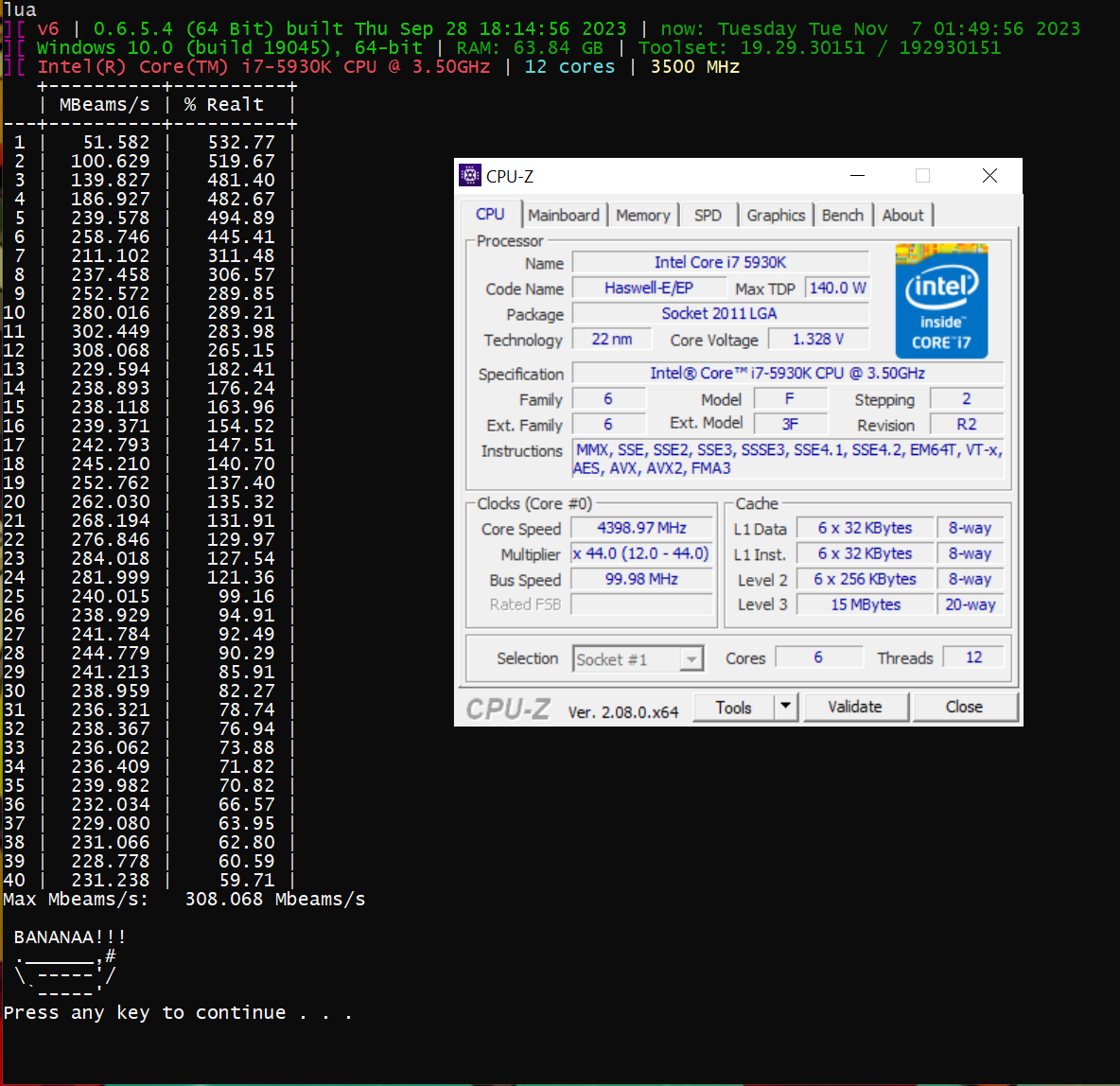Click the Instructions list field
The width and height of the screenshot is (1120, 1086).
[x=788, y=459]
